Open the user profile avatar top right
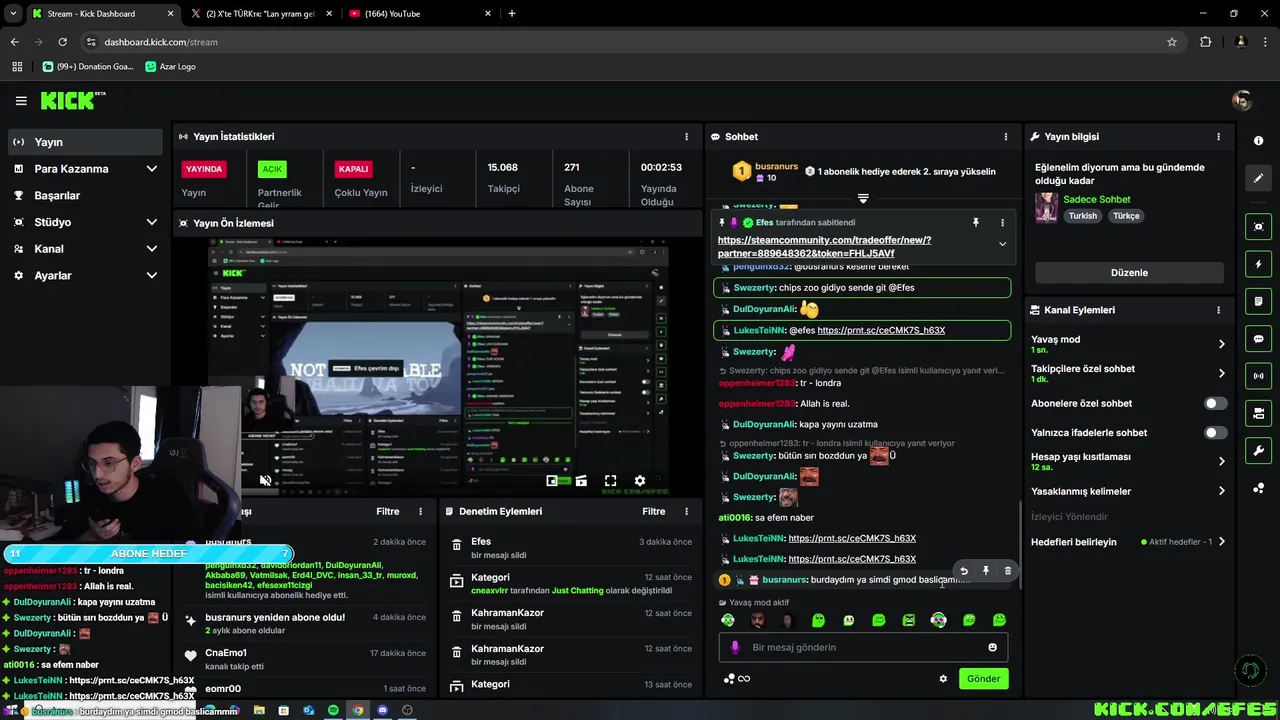Viewport: 1280px width, 720px height. click(x=1242, y=101)
